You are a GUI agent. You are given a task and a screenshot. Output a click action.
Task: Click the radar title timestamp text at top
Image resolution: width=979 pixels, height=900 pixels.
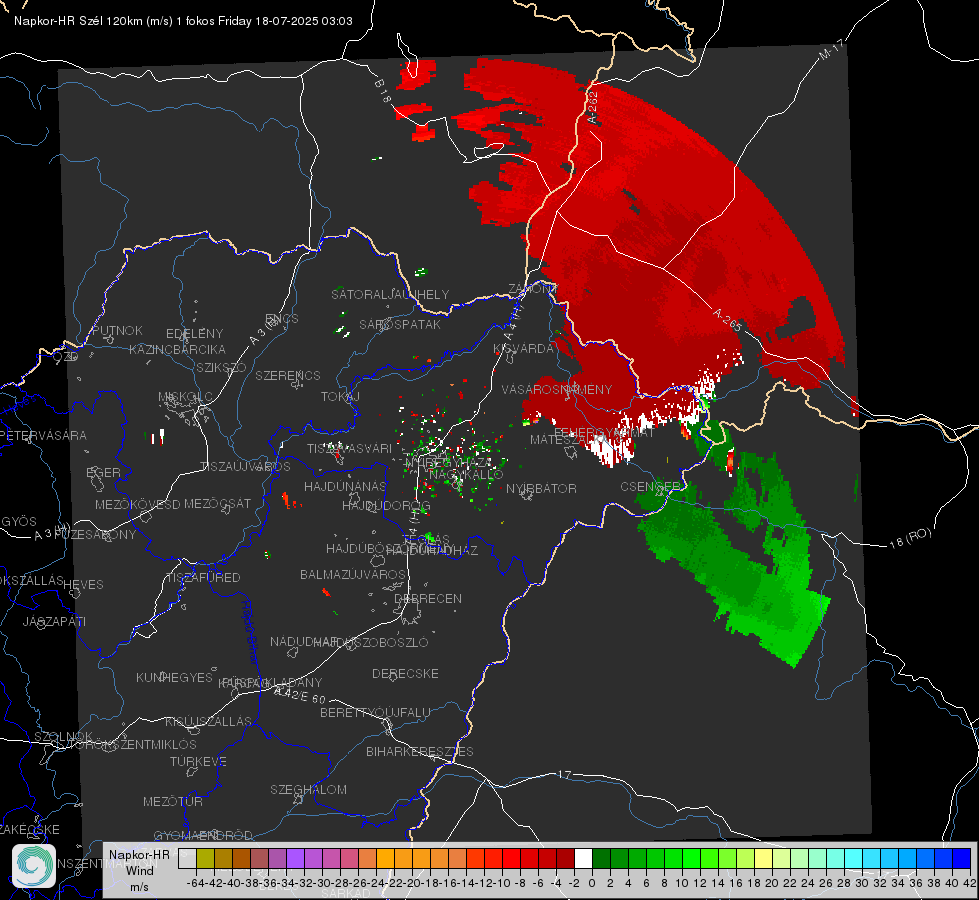(183, 21)
